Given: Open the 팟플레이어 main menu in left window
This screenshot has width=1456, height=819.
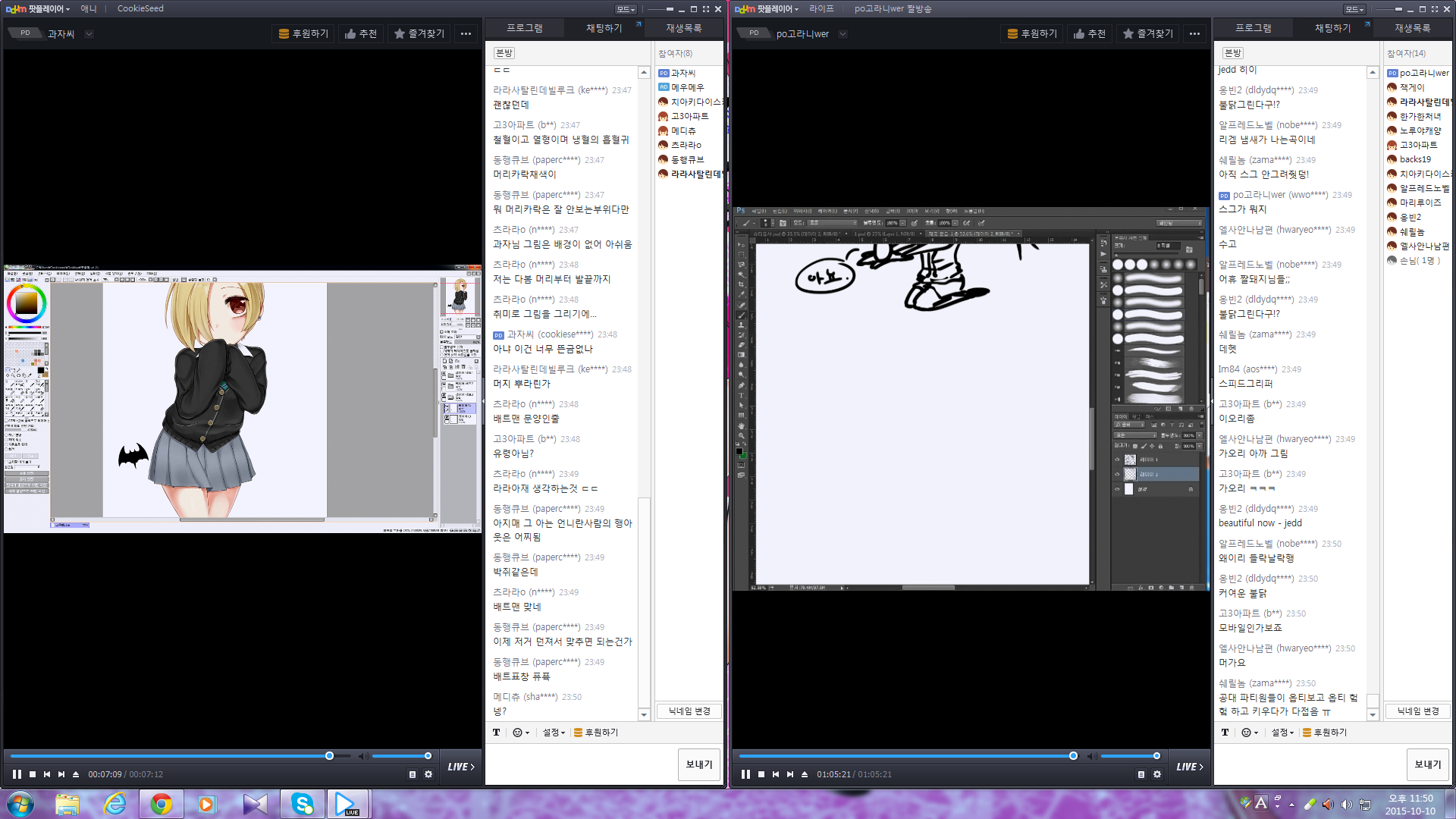Looking at the screenshot, I should point(38,9).
